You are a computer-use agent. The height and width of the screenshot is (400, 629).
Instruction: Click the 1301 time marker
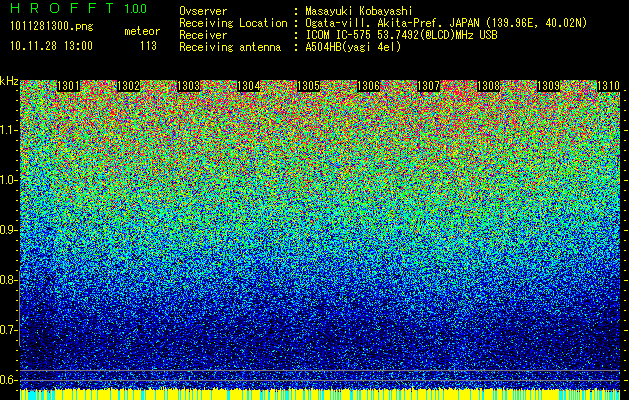point(68,86)
